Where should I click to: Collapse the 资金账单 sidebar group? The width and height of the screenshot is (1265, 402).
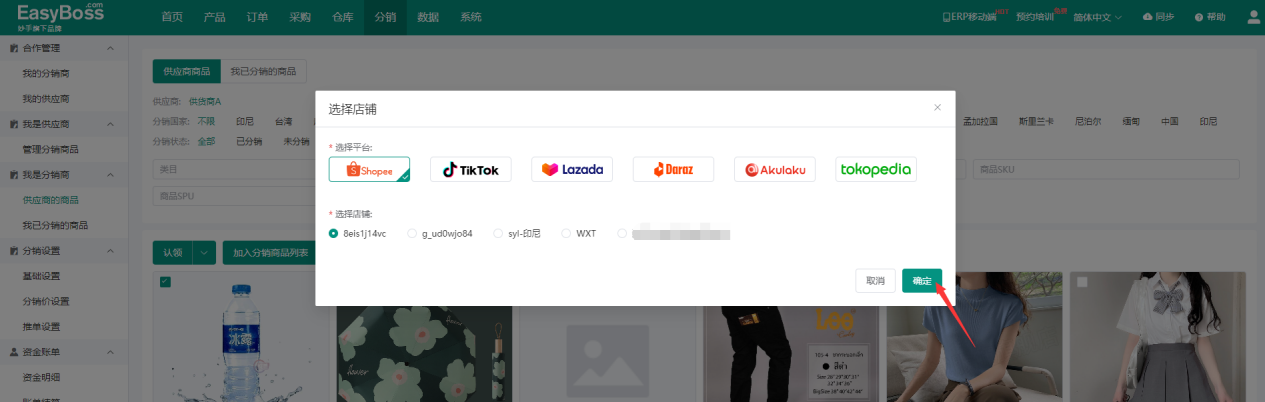(109, 352)
